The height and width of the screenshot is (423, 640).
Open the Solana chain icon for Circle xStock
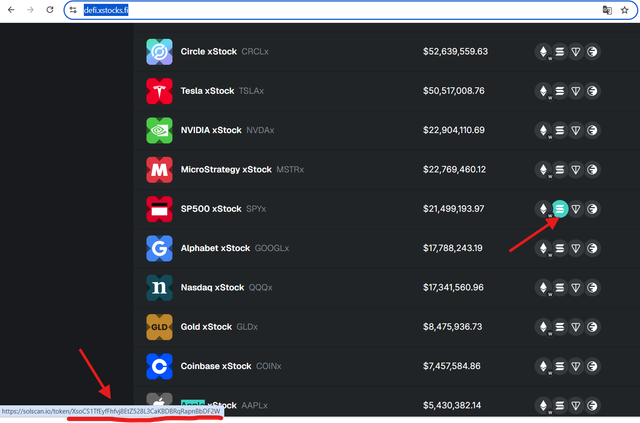(560, 52)
